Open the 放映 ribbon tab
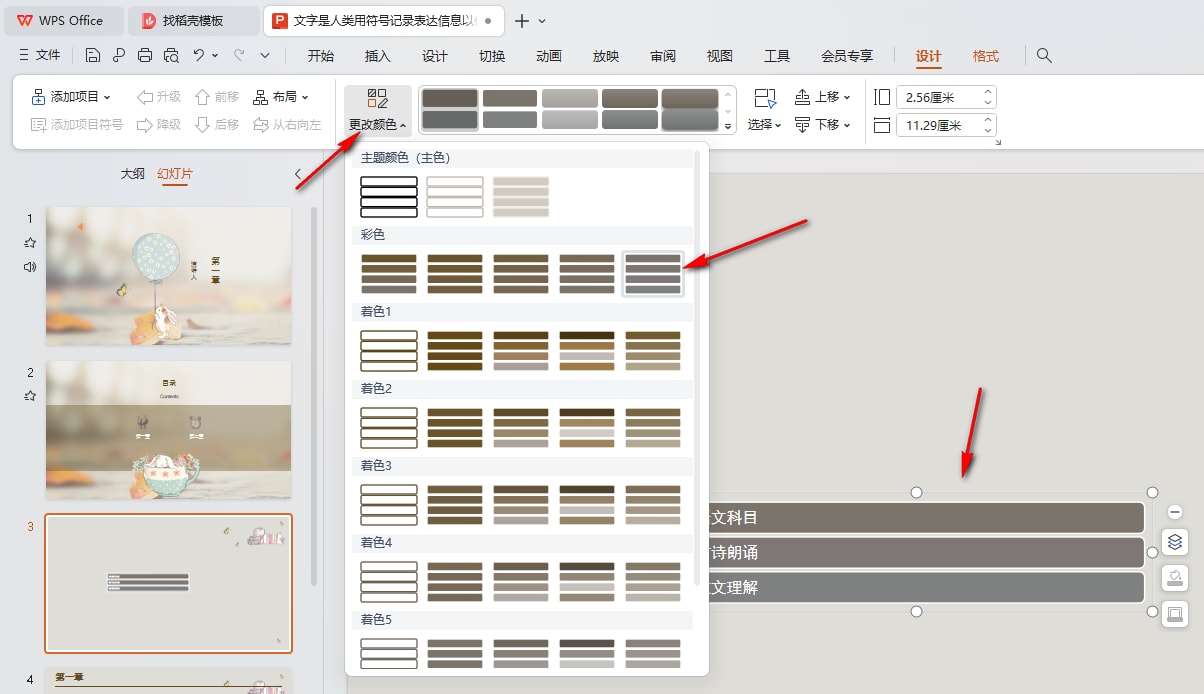Image resolution: width=1204 pixels, height=694 pixels. (x=606, y=56)
